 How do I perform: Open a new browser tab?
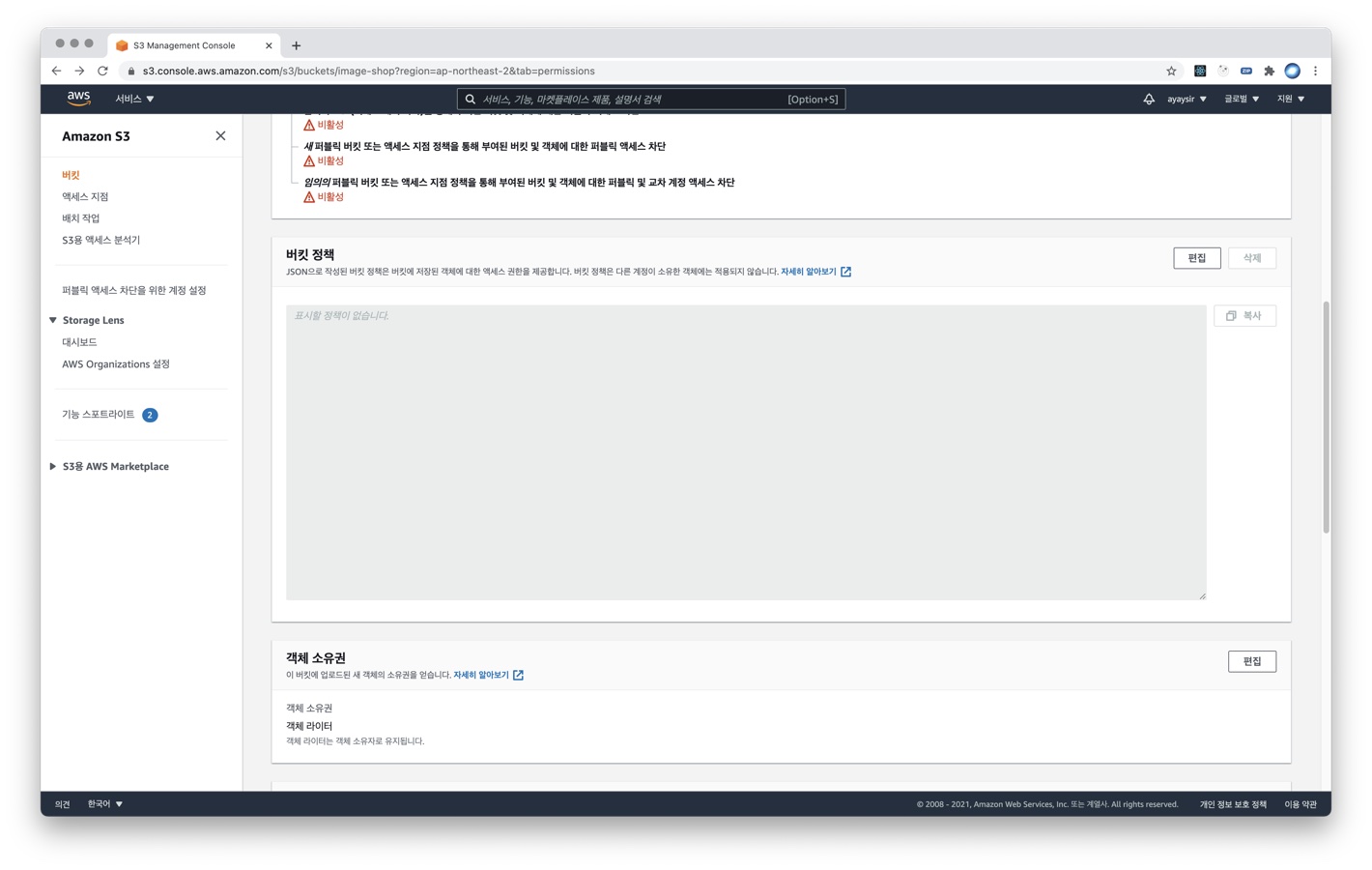point(297,45)
